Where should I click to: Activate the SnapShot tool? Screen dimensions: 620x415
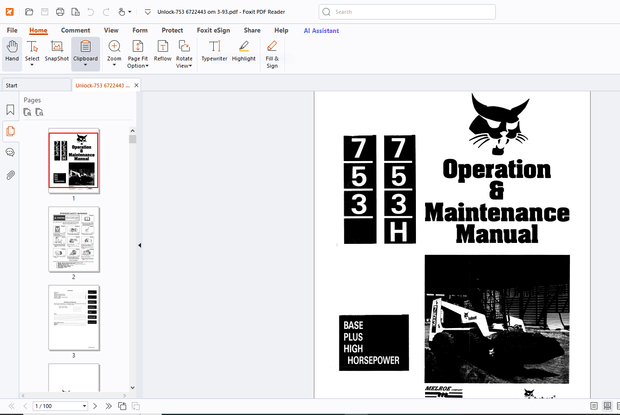(57, 51)
